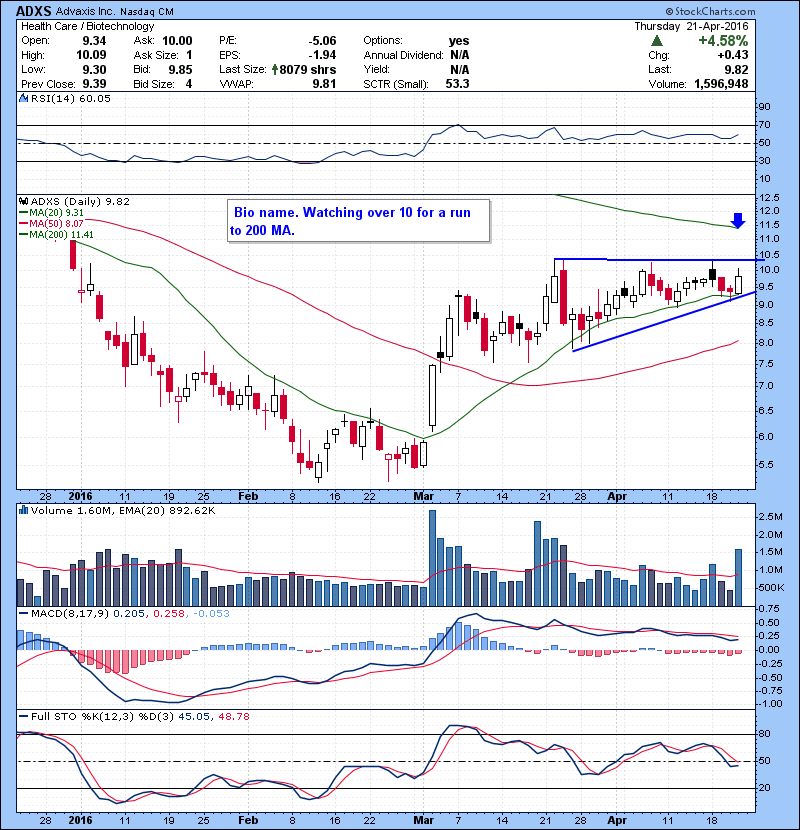
Task: Select the ADXS ticker symbol in the header
Action: coord(33,11)
